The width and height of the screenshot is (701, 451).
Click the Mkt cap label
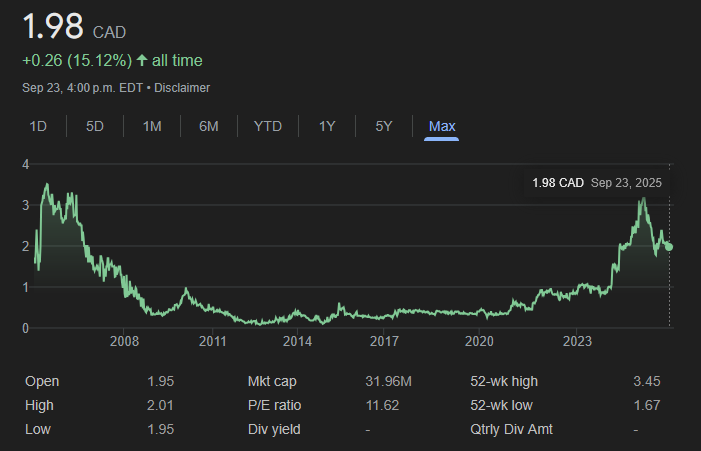pyautogui.click(x=272, y=381)
